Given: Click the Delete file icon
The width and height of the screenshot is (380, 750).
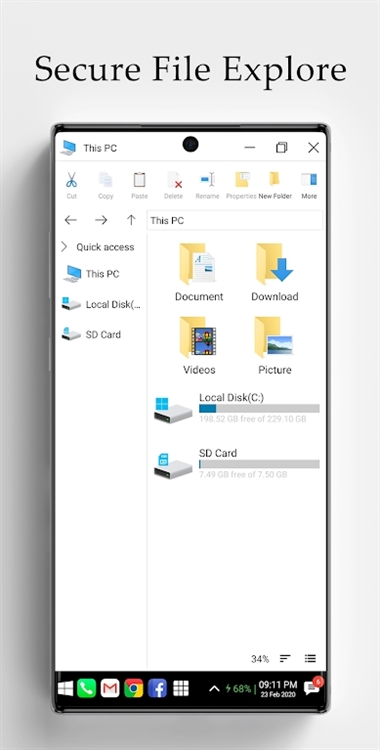Looking at the screenshot, I should (174, 180).
